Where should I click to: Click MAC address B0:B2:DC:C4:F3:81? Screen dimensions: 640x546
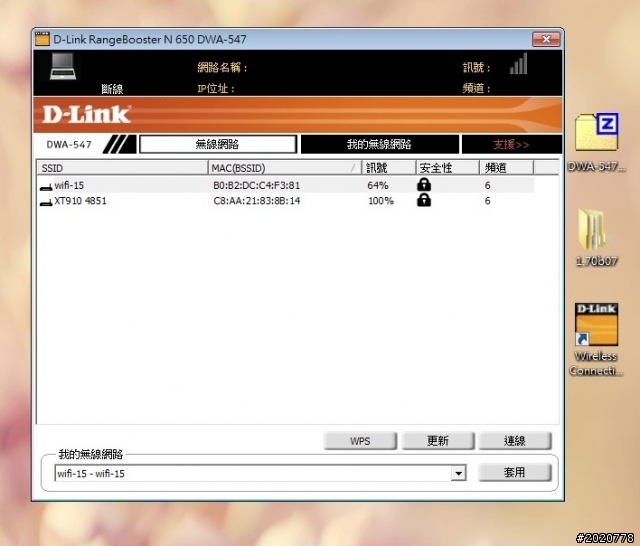[x=256, y=186]
